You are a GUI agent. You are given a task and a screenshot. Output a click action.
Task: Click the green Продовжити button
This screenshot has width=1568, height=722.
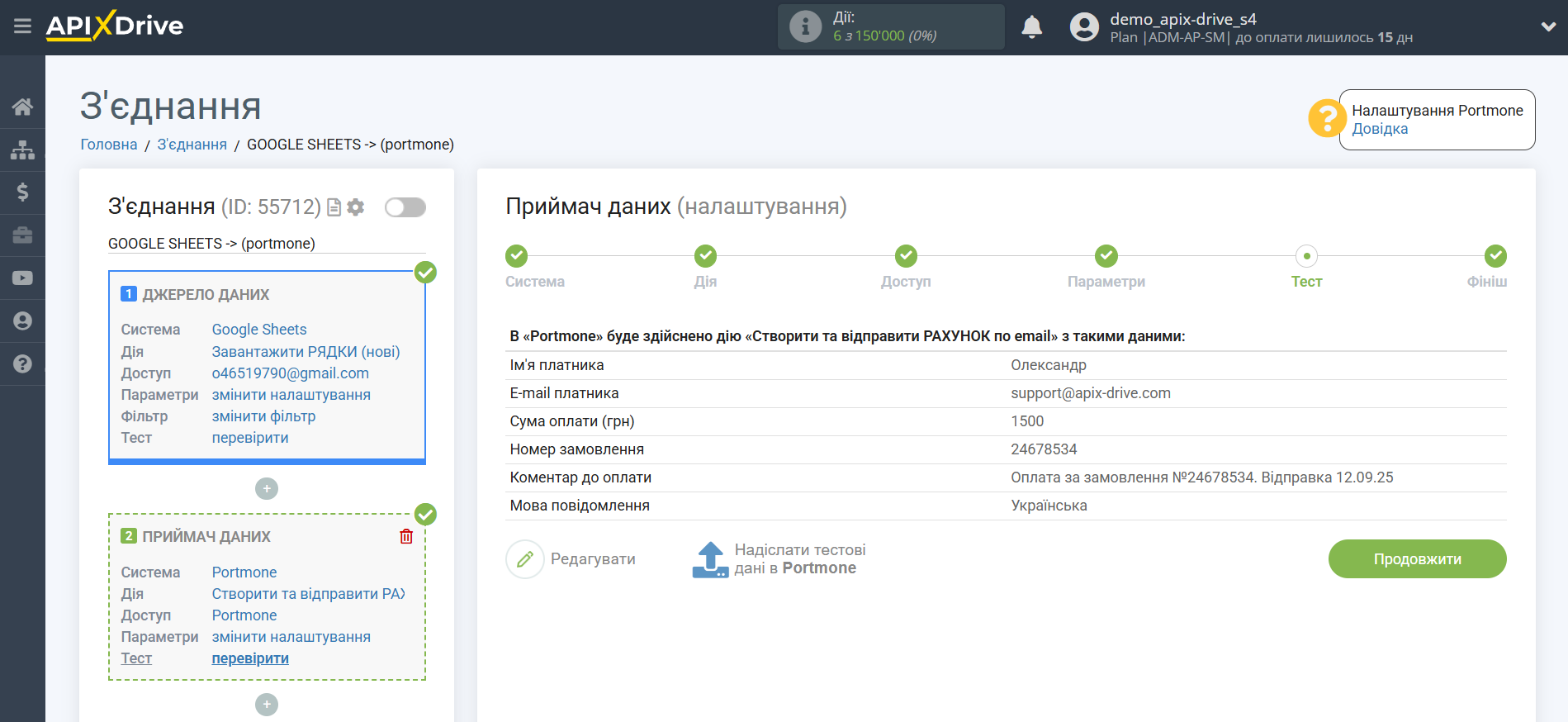tap(1417, 559)
